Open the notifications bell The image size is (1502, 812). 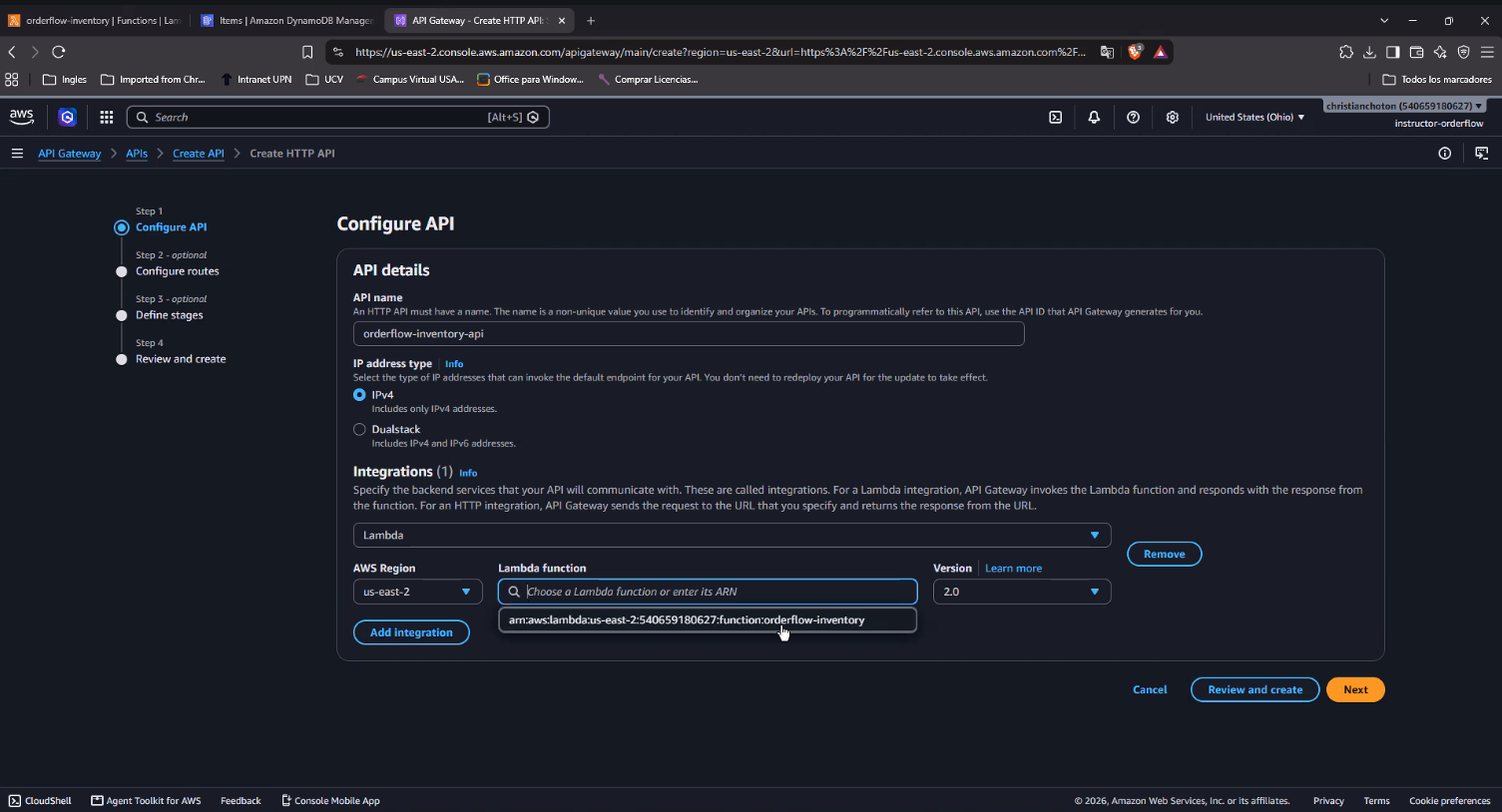tap(1094, 117)
